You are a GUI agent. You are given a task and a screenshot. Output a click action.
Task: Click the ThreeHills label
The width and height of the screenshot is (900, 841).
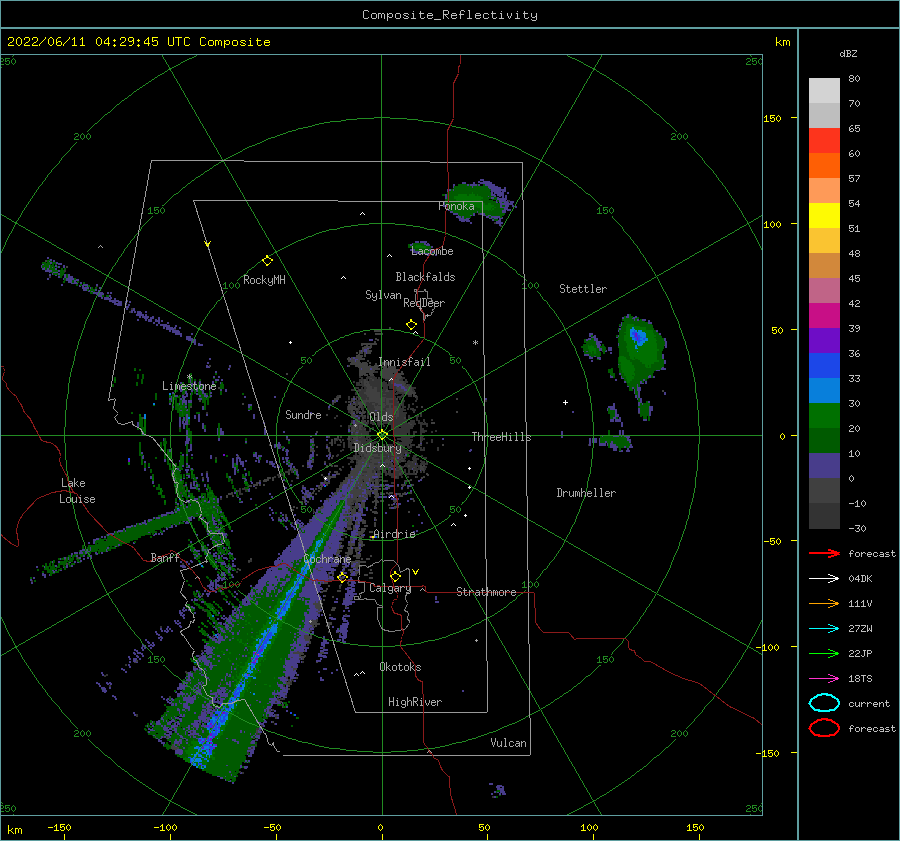501,437
